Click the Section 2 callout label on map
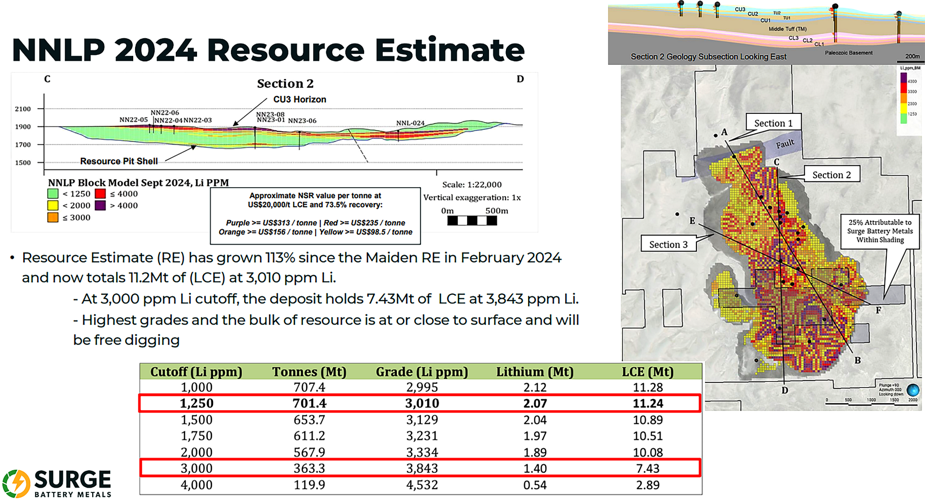Image resolution: width=925 pixels, height=500 pixels. (831, 175)
